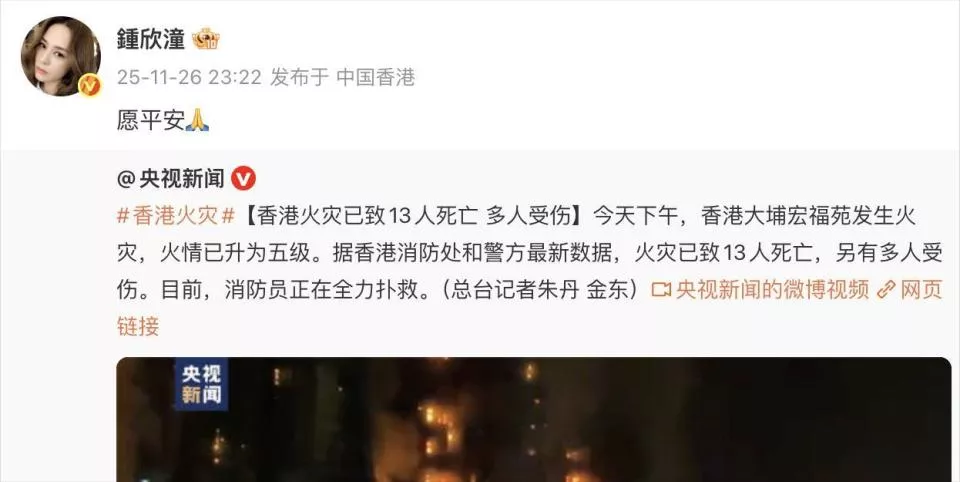Viewport: 960px width, 482px height.
Task: Play the fire video thumbnail
Action: [534, 420]
